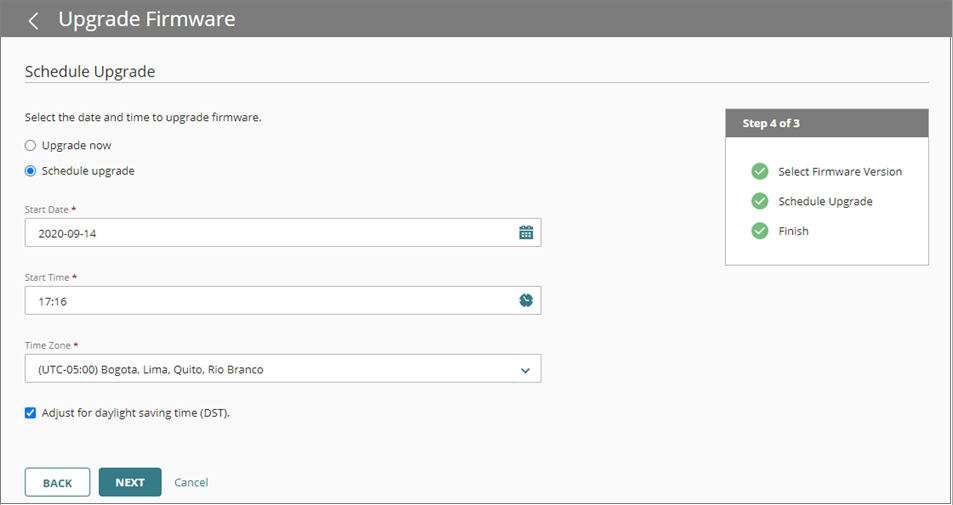This screenshot has width=953, height=505.
Task: Click the Step 4 of 3 header
Action: pyautogui.click(x=827, y=123)
